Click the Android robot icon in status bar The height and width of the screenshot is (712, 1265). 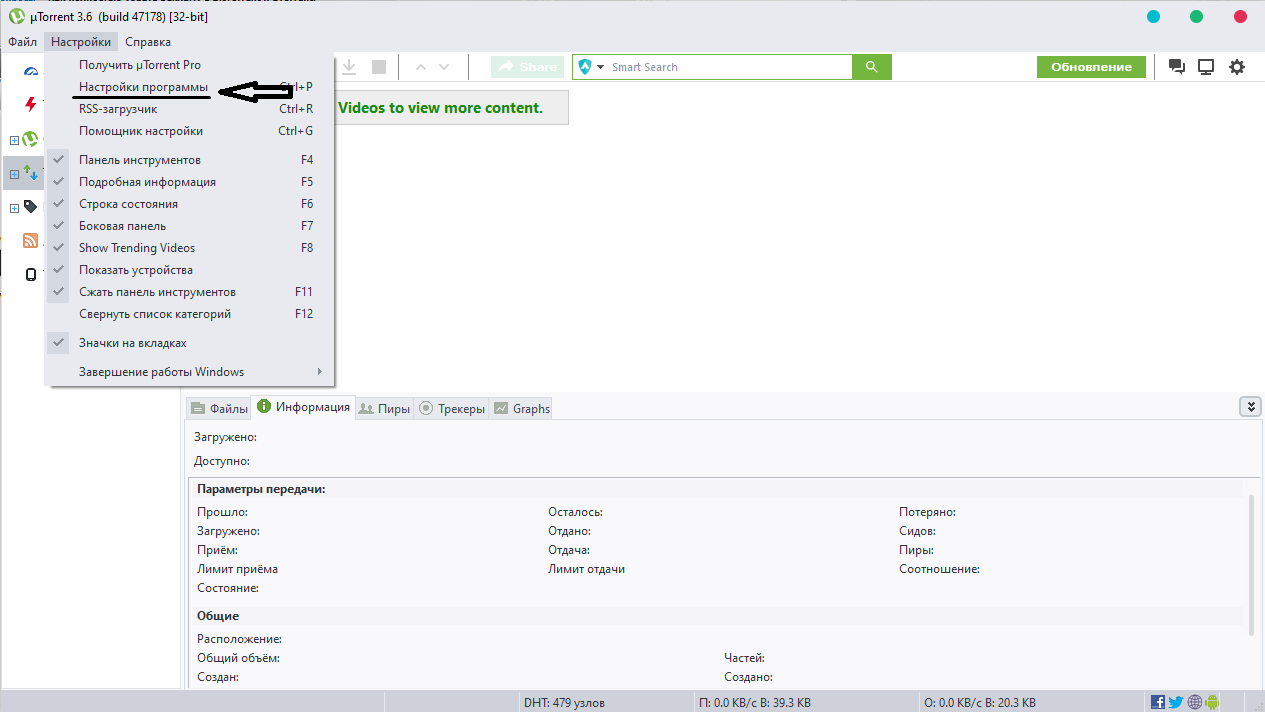(x=1213, y=702)
